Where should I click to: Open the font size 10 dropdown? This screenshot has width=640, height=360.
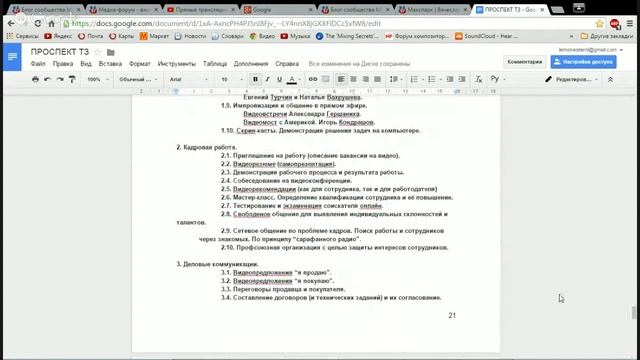point(232,79)
